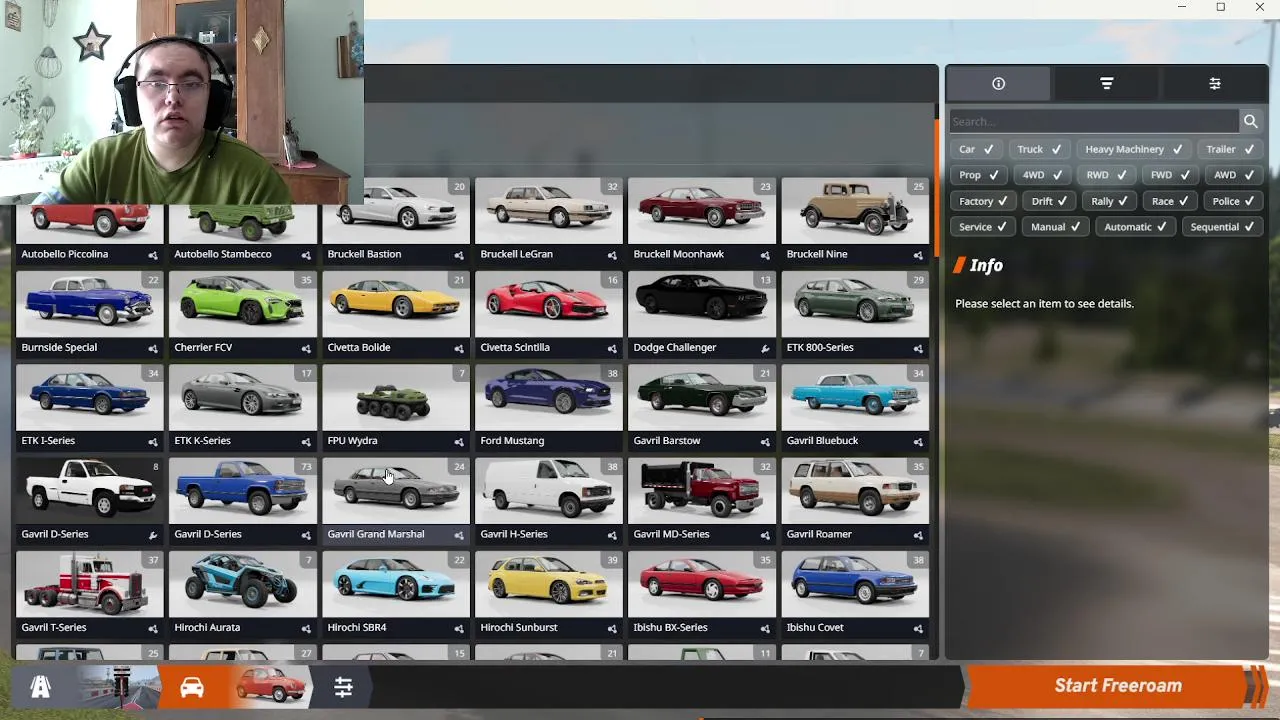Image resolution: width=1280 pixels, height=720 pixels.
Task: Toggle the Police filter chip
Action: click(1233, 201)
